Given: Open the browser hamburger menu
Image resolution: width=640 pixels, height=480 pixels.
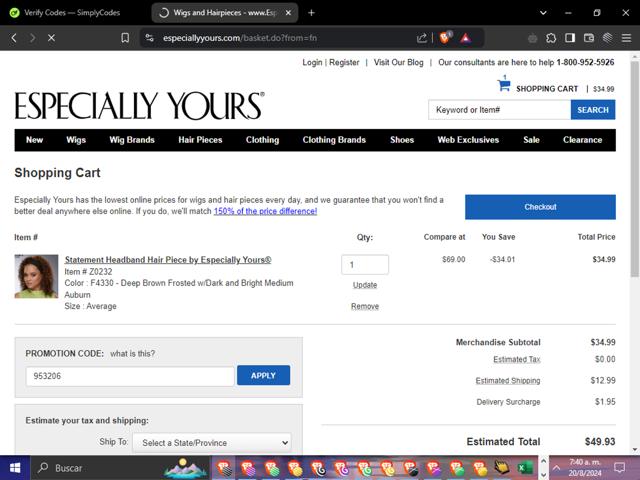Looking at the screenshot, I should point(627,38).
